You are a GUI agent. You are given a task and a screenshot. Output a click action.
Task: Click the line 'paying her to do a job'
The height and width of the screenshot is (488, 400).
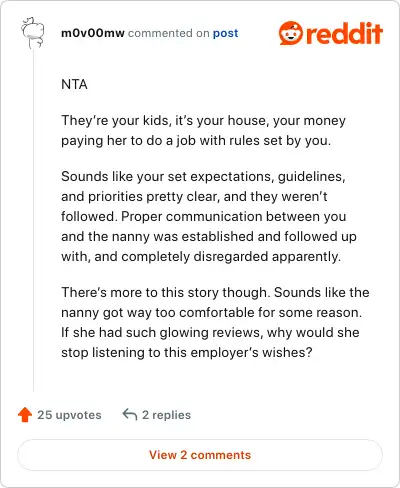[196, 140]
